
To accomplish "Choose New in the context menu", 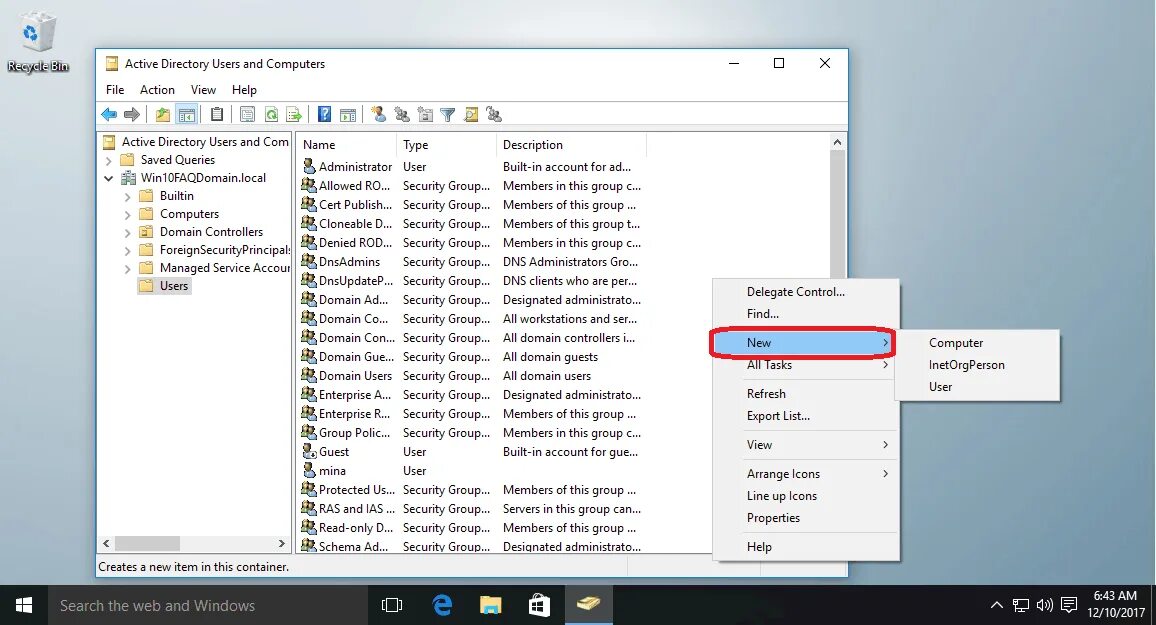I will pyautogui.click(x=804, y=343).
